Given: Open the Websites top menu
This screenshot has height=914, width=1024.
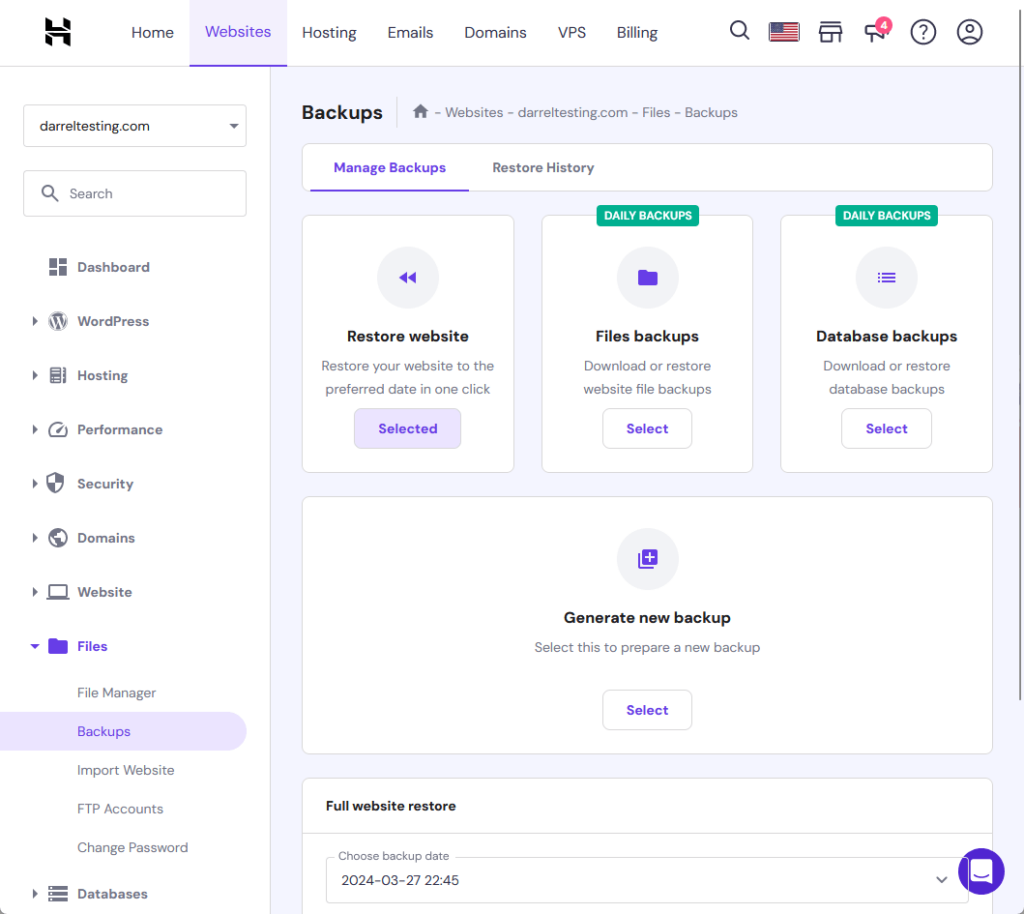Looking at the screenshot, I should pos(238,32).
